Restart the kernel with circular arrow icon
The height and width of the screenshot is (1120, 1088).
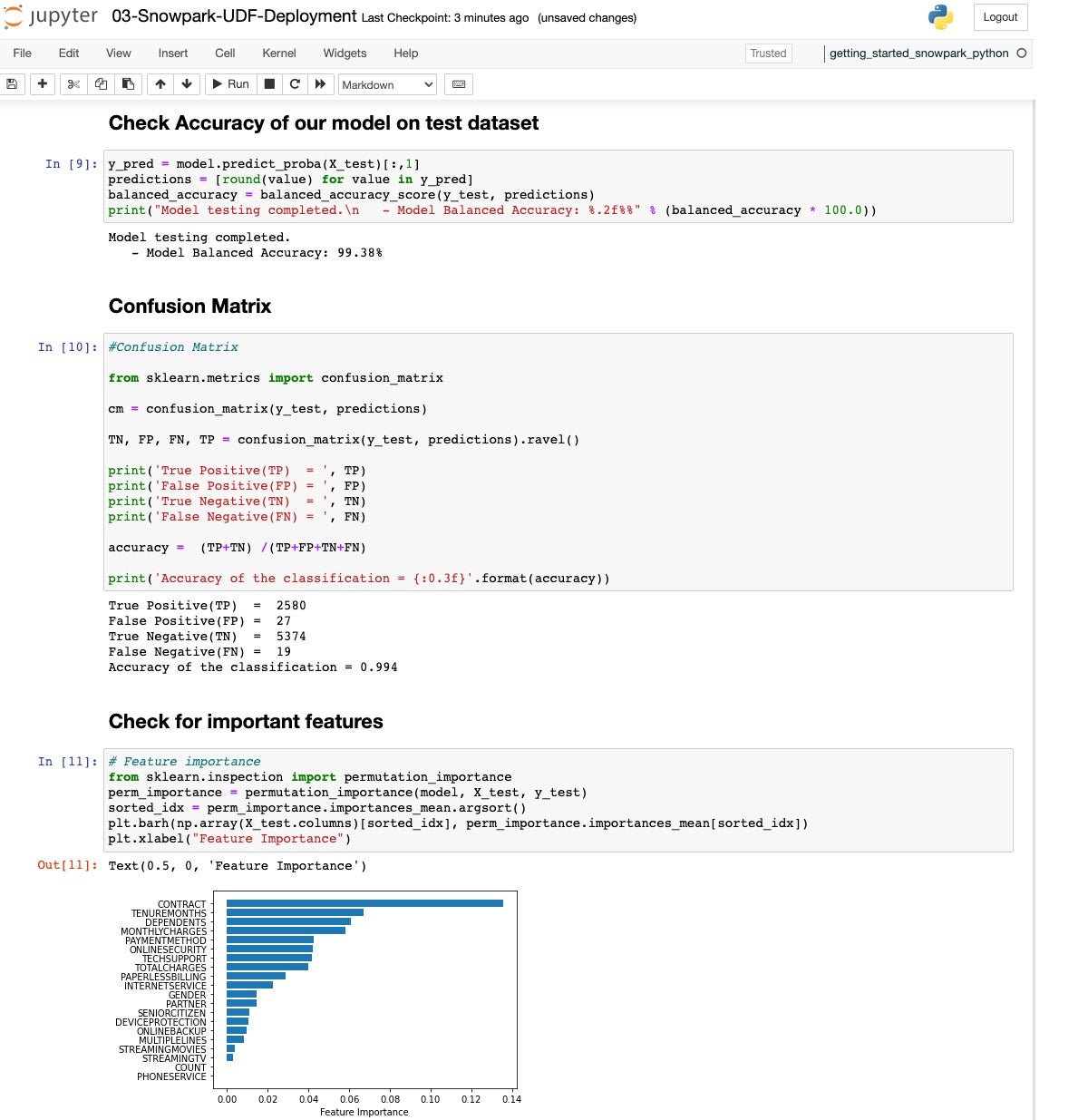pos(295,84)
